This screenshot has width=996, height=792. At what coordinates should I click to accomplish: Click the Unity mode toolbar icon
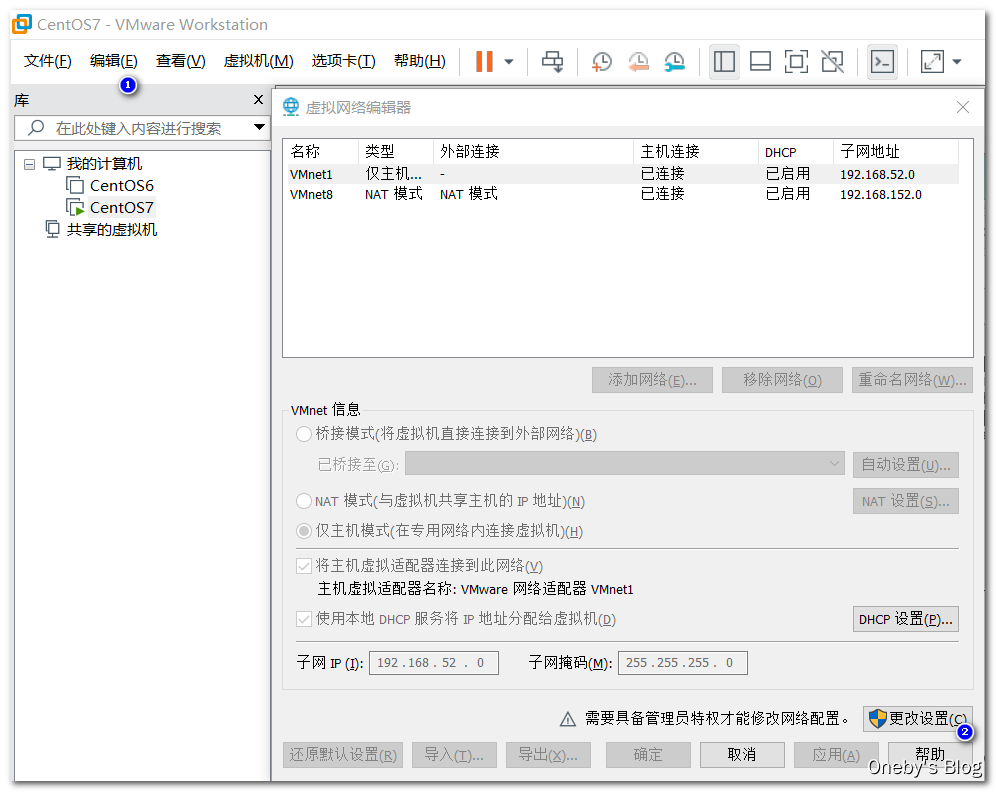point(832,62)
